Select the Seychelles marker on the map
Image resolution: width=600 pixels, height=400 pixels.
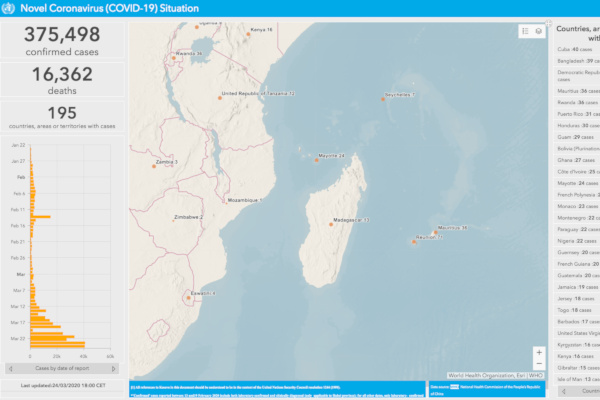point(383,99)
